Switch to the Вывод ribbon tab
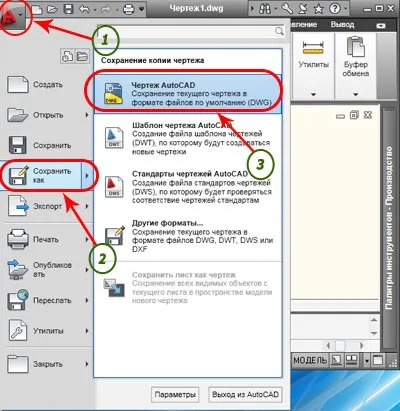This screenshot has height=411, width=400. coord(342,25)
